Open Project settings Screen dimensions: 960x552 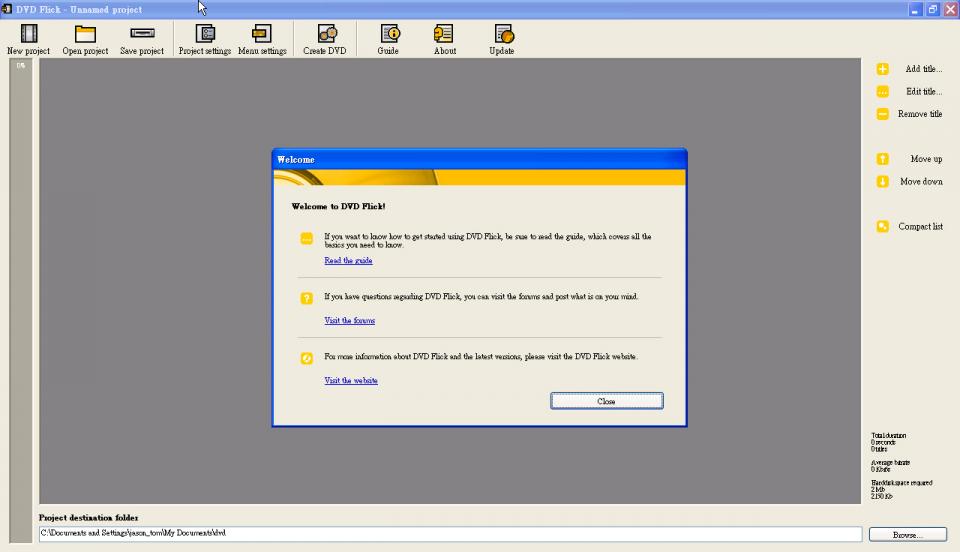(204, 39)
